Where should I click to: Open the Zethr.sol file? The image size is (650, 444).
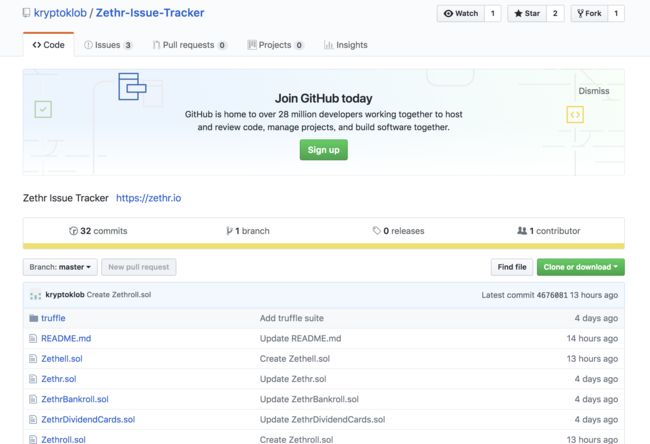(58, 379)
